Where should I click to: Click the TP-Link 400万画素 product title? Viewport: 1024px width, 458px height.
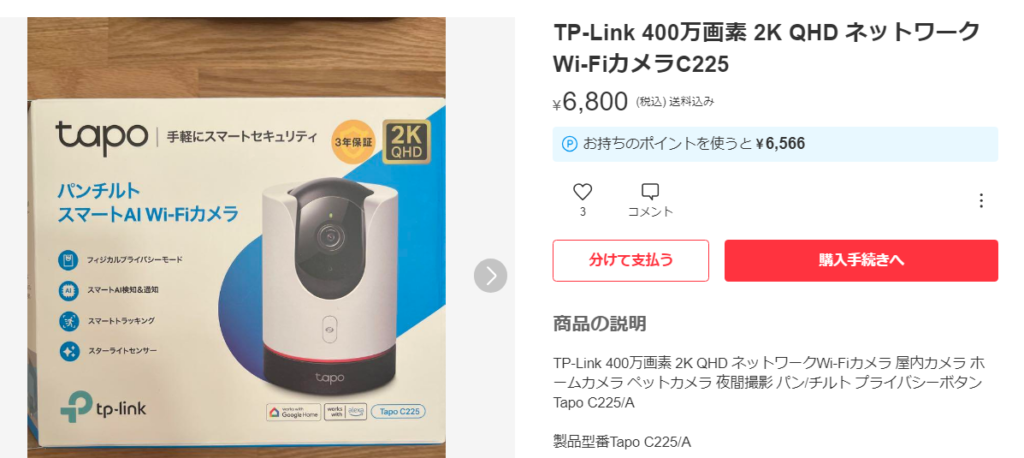coord(767,47)
